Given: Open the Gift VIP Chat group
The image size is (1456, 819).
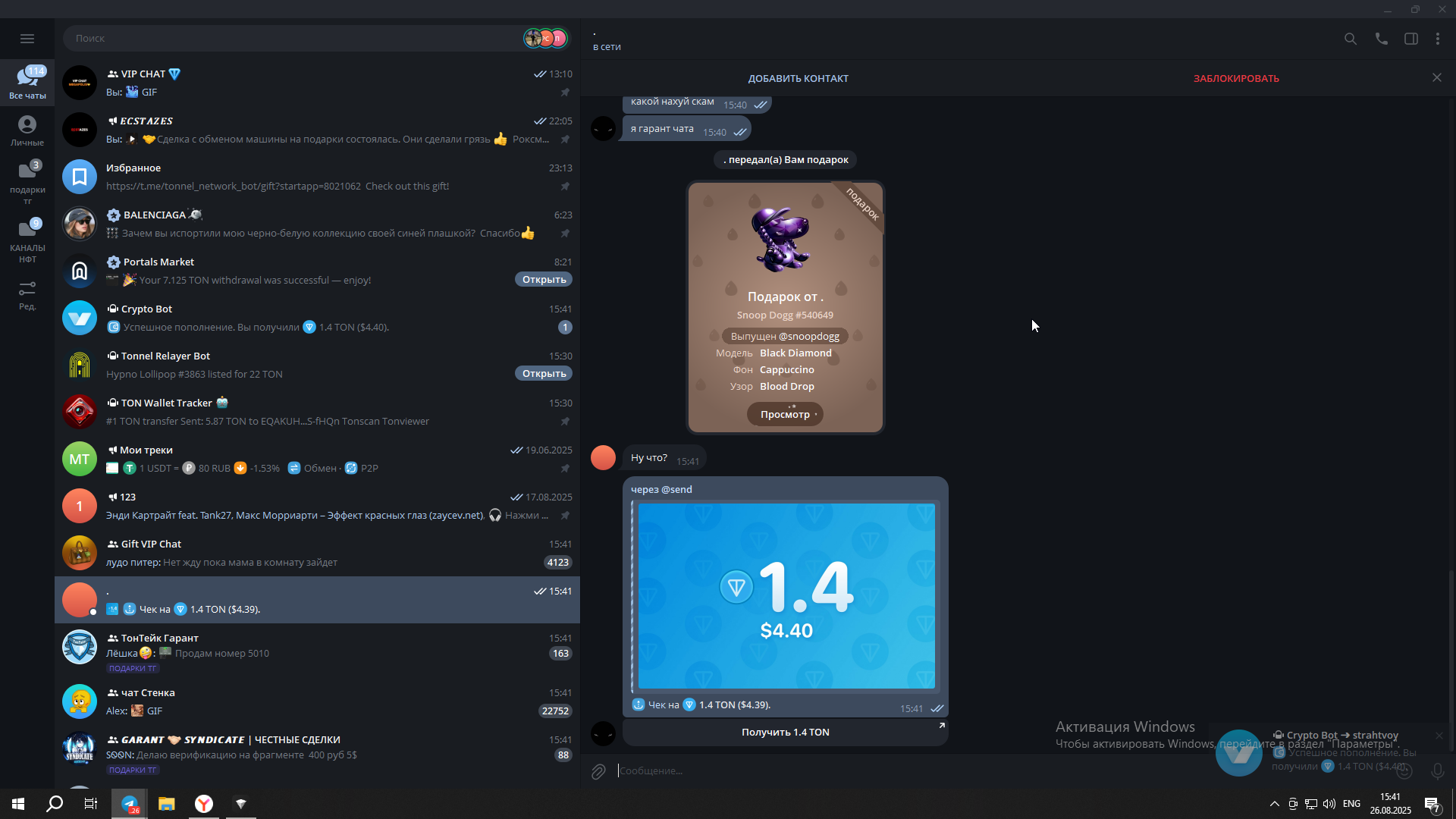Looking at the screenshot, I should [317, 553].
